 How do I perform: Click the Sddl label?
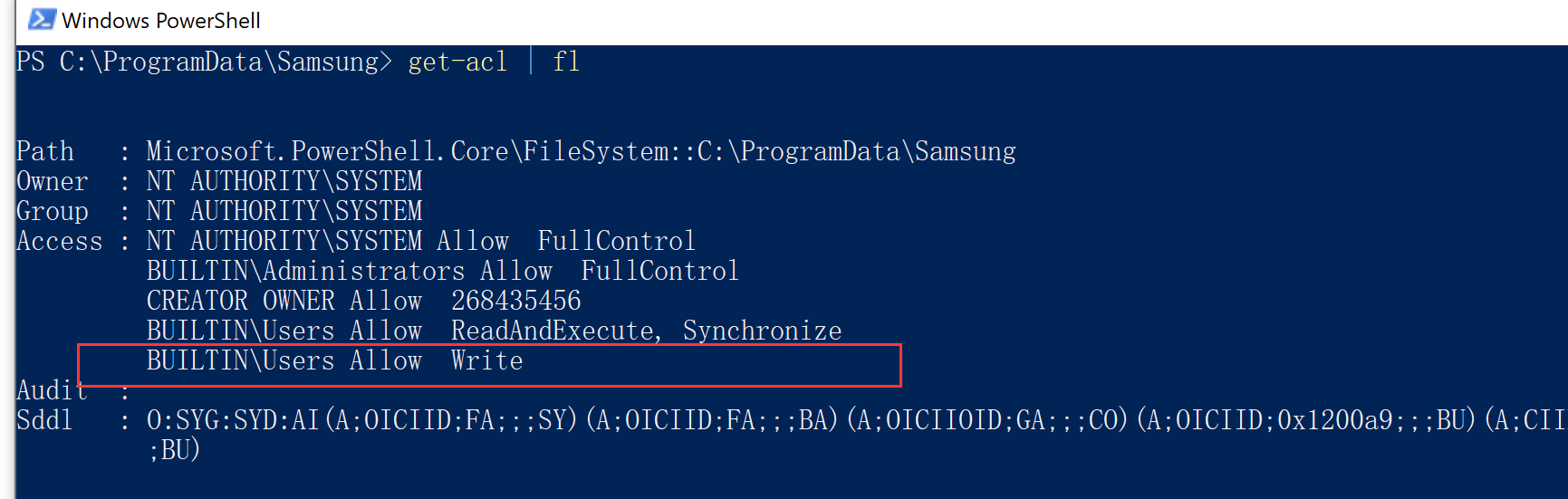(x=44, y=420)
